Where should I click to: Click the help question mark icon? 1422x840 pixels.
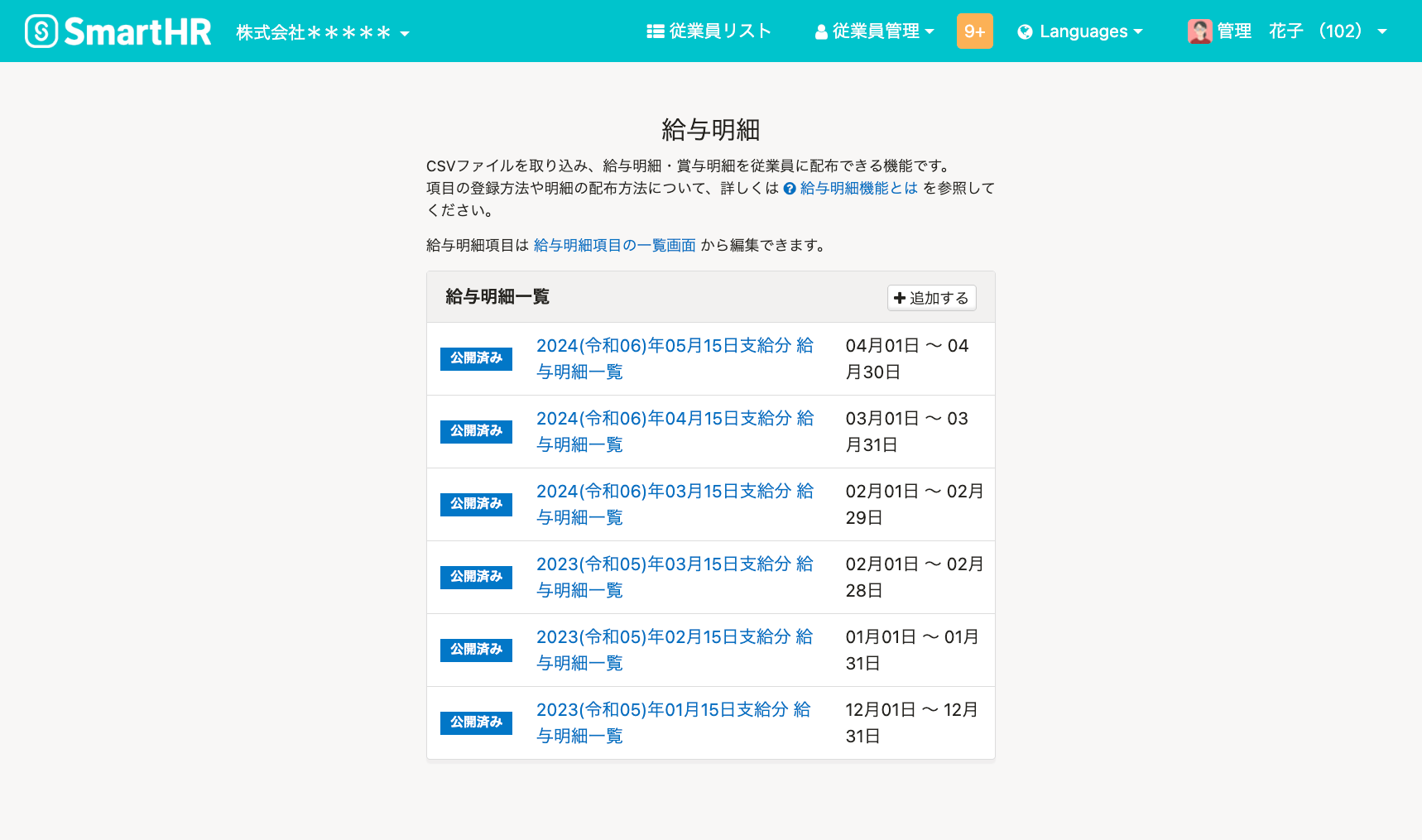pos(790,189)
